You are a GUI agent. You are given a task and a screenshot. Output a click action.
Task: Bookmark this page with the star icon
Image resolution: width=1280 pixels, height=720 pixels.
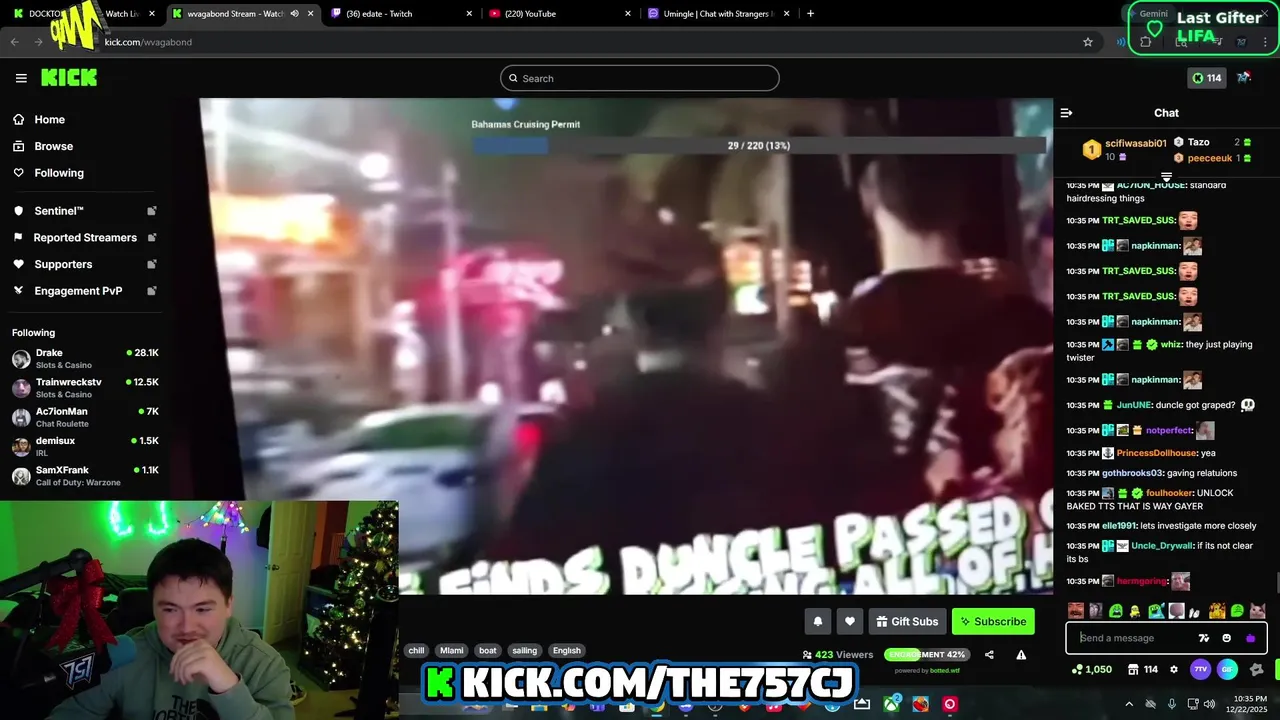click(x=1088, y=42)
